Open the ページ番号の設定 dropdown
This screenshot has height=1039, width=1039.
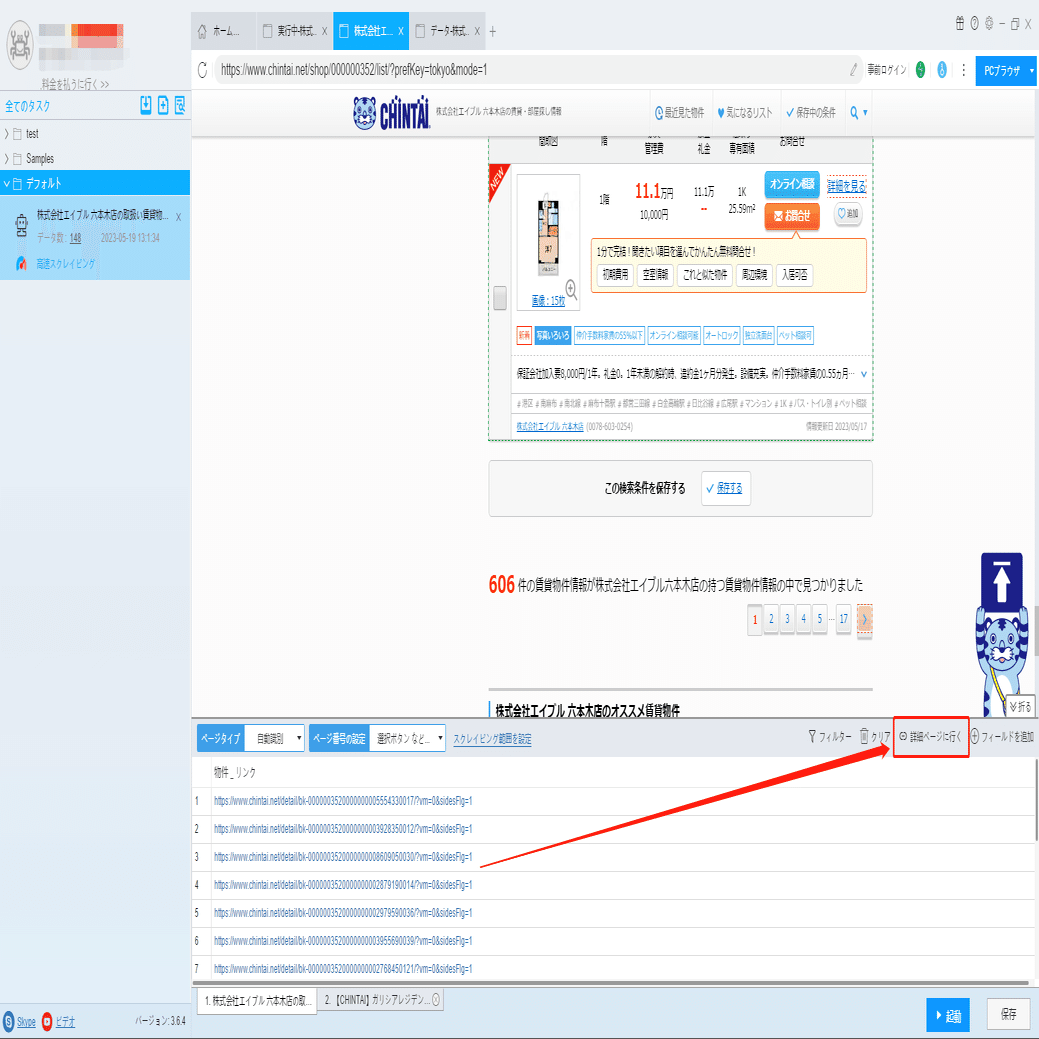[x=408, y=738]
